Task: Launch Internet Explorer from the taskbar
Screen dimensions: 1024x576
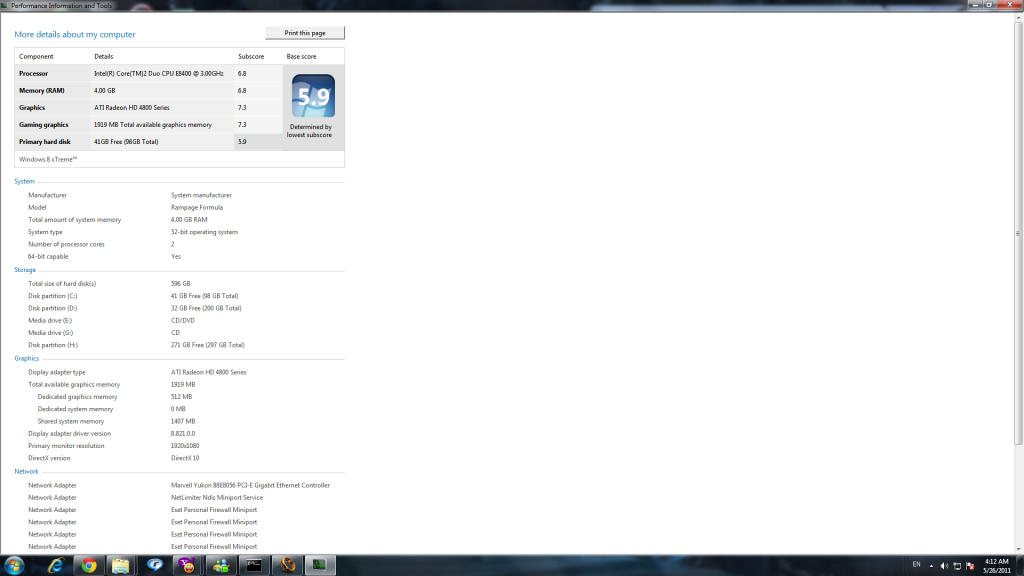Action: click(x=54, y=565)
